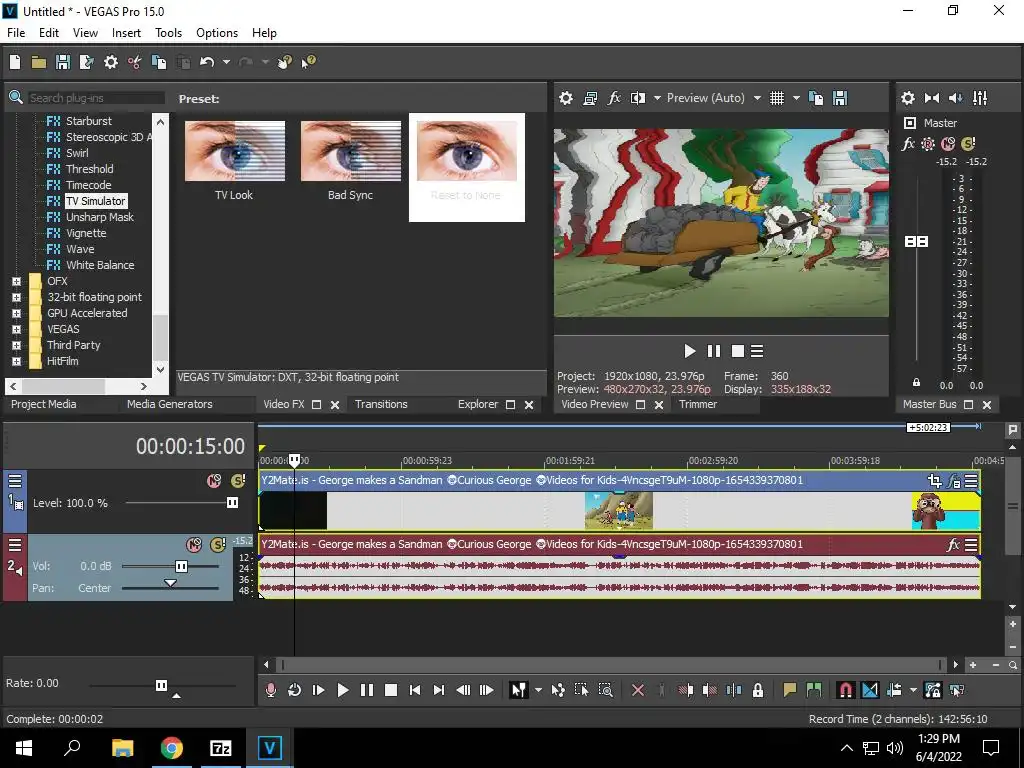Go to the start of the timeline
1024x768 pixels.
click(x=415, y=690)
